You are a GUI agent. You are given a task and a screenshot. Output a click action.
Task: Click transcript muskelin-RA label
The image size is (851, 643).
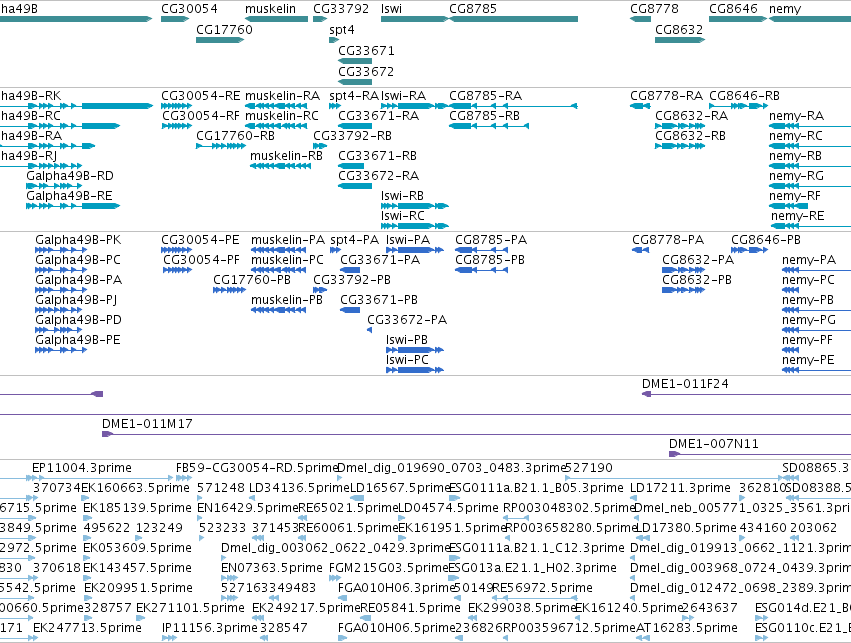pos(282,96)
